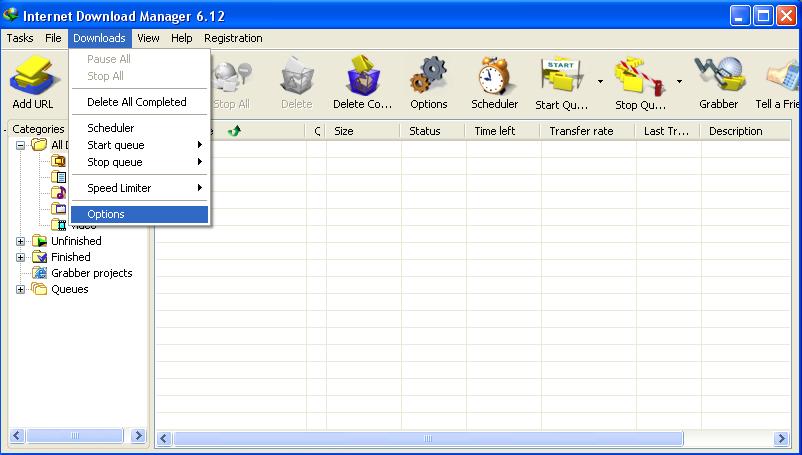The width and height of the screenshot is (802, 455).
Task: Open the Start queue submenu
Action: coord(140,145)
